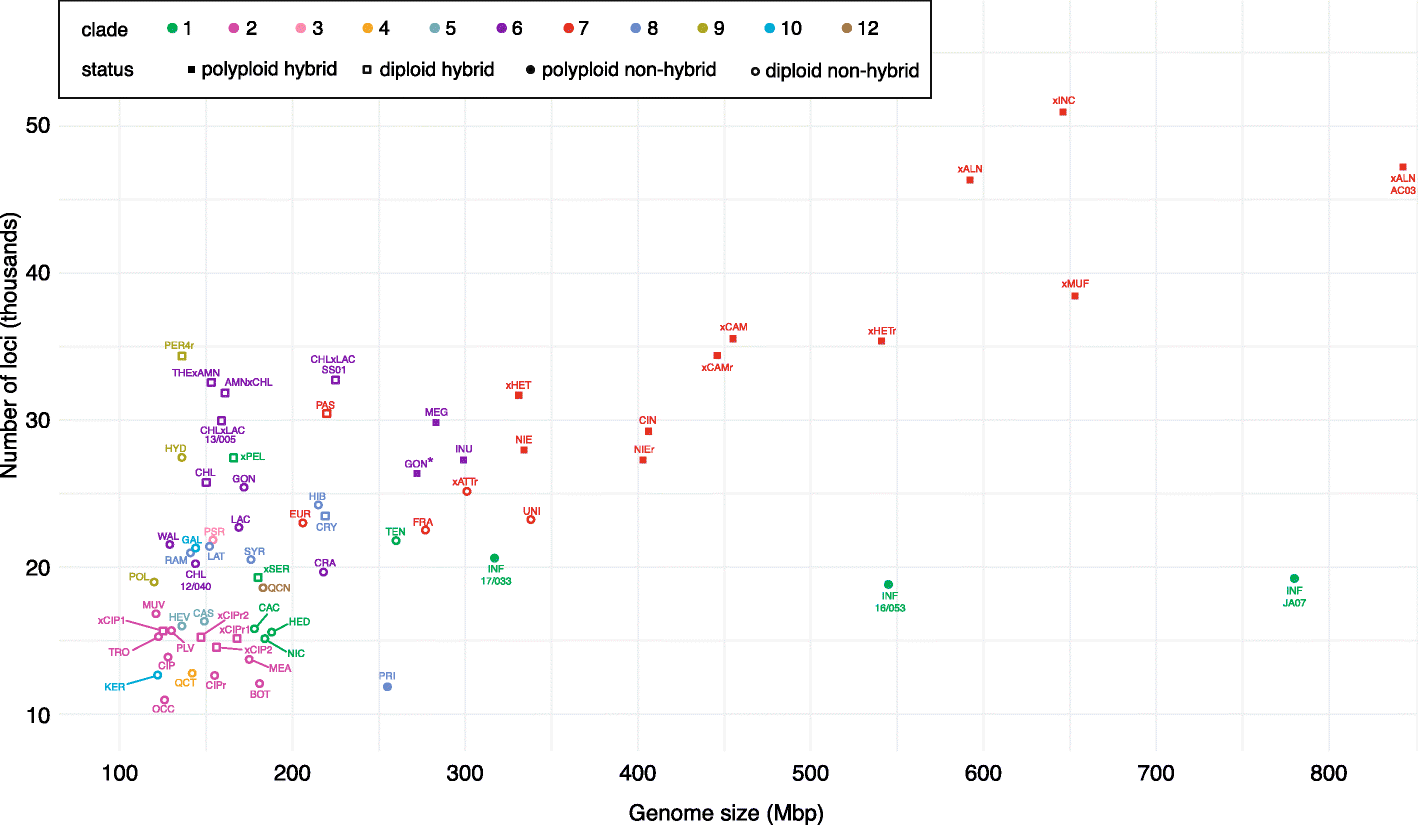Click the 'GON*' label with asterisk
This screenshot has height=825, width=1418.
419,463
